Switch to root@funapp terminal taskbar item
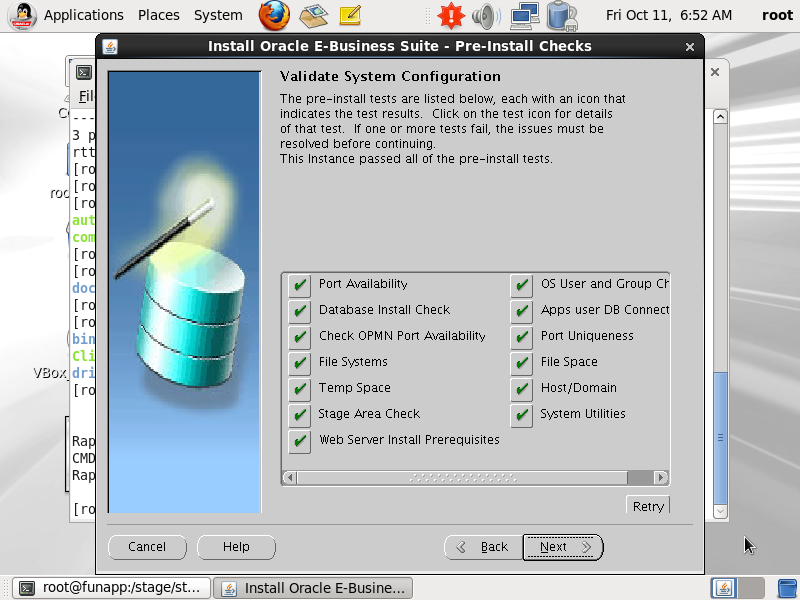 (x=111, y=588)
